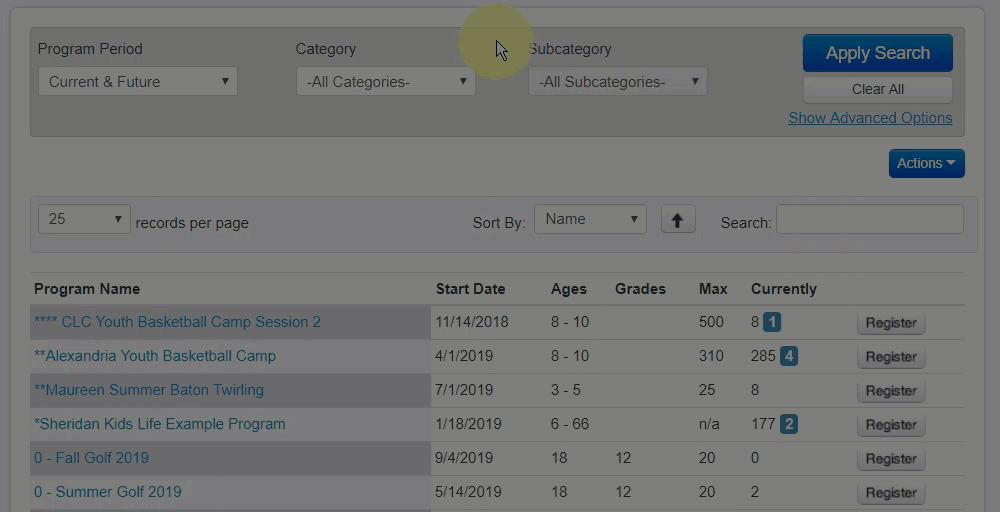Open the Sort By Name dropdown

tap(590, 219)
